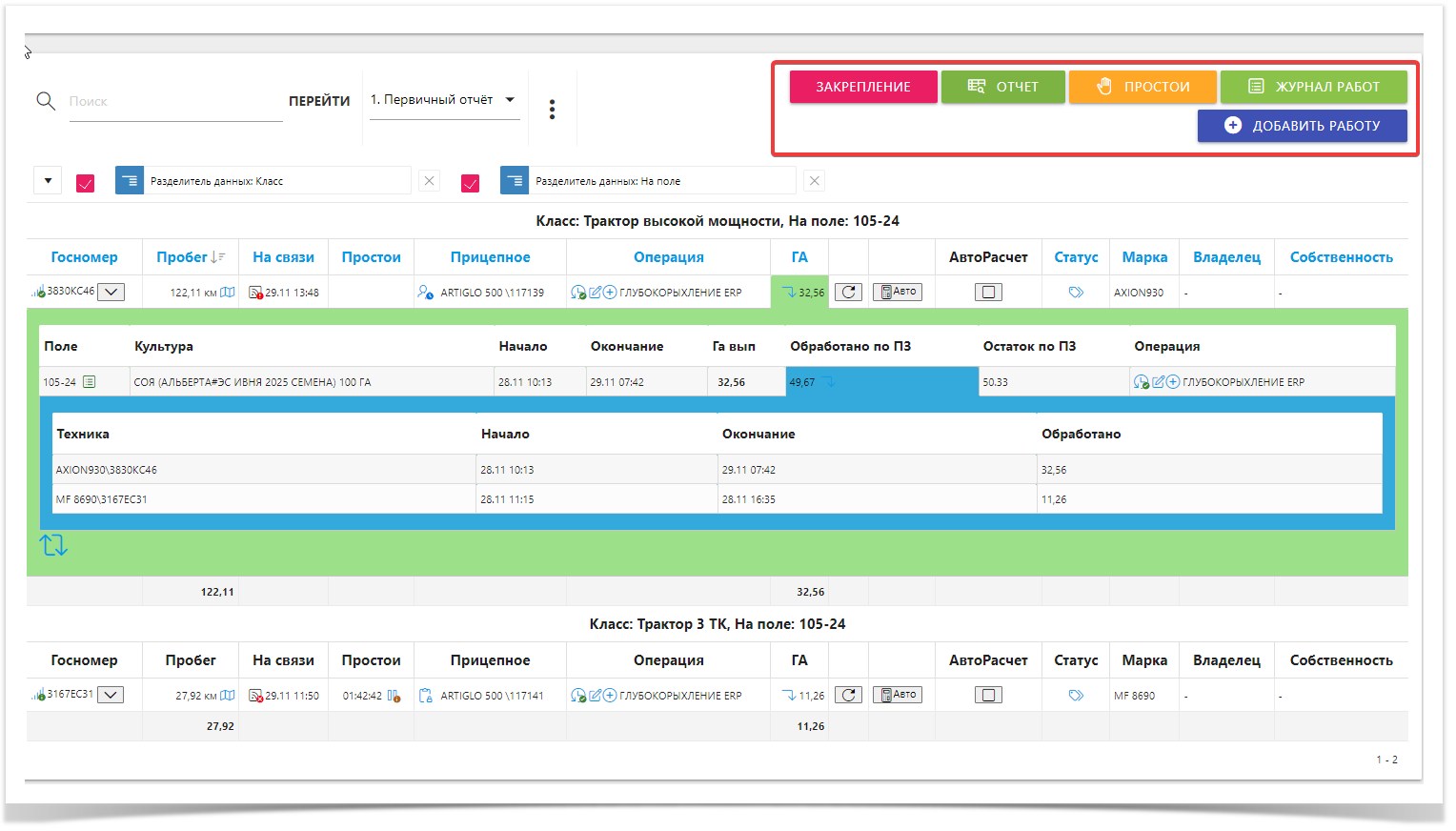The width and height of the screenshot is (1456, 831).
Task: Click map icon next to 122,11 км mileage
Action: click(x=228, y=293)
